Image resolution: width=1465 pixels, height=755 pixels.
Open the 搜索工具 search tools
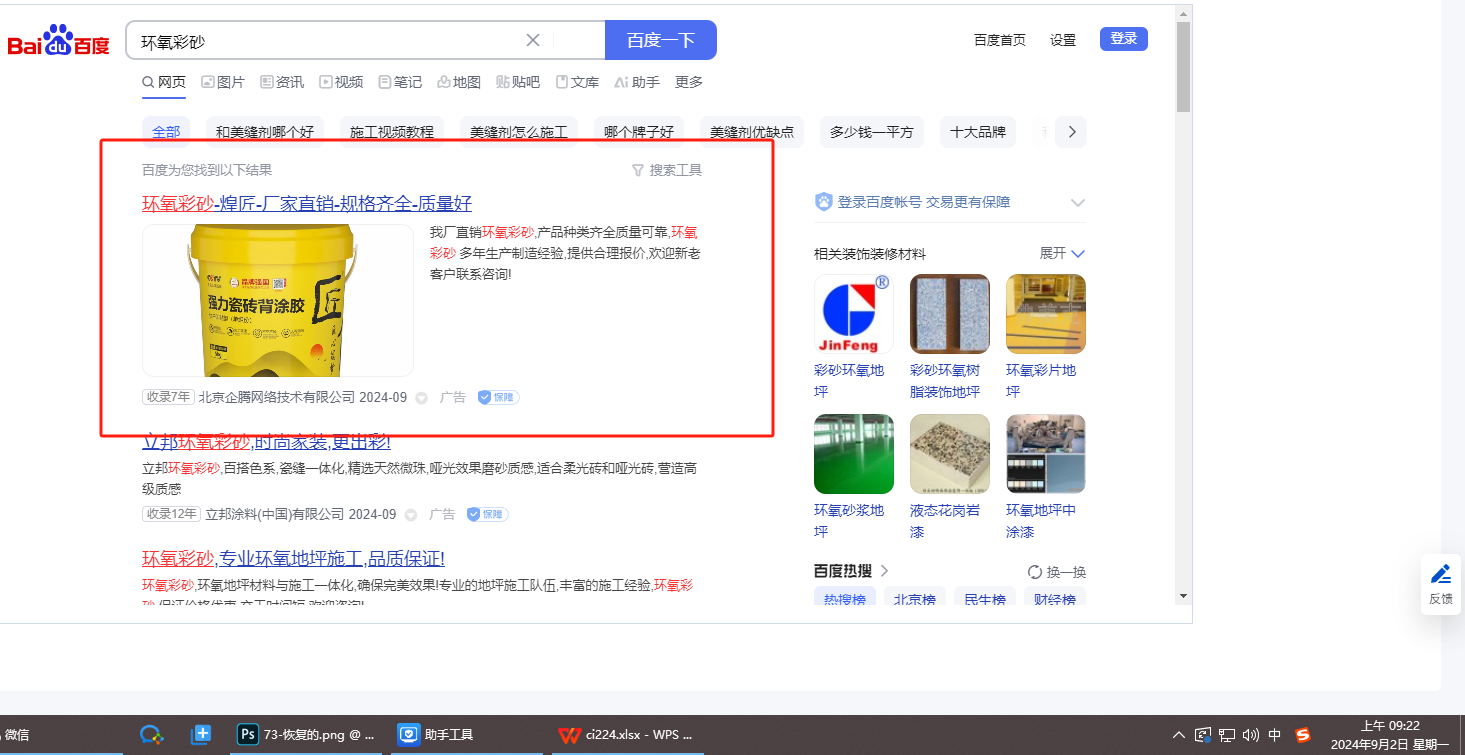[667, 170]
